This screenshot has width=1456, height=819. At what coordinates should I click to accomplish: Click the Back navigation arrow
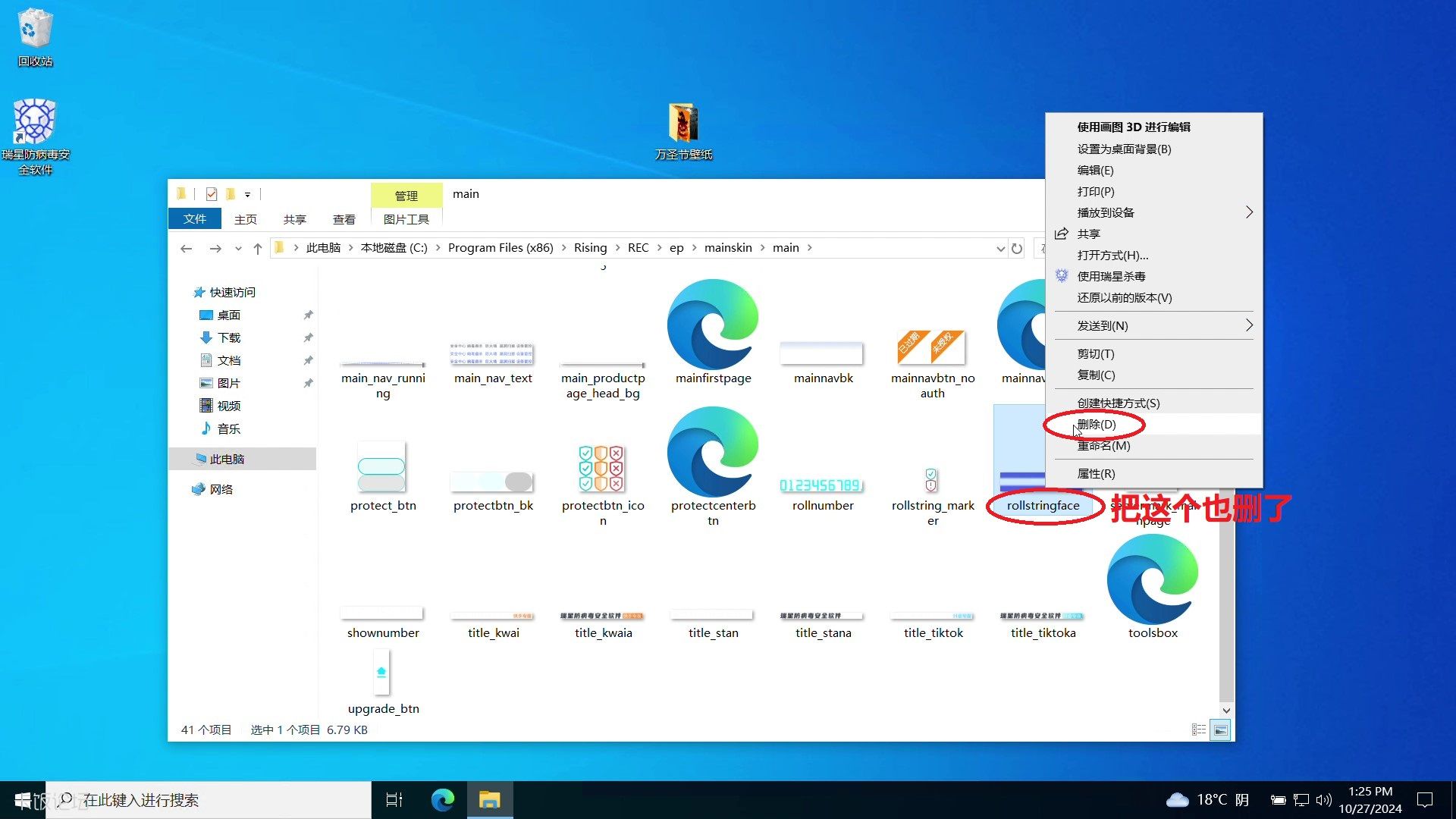click(x=187, y=248)
